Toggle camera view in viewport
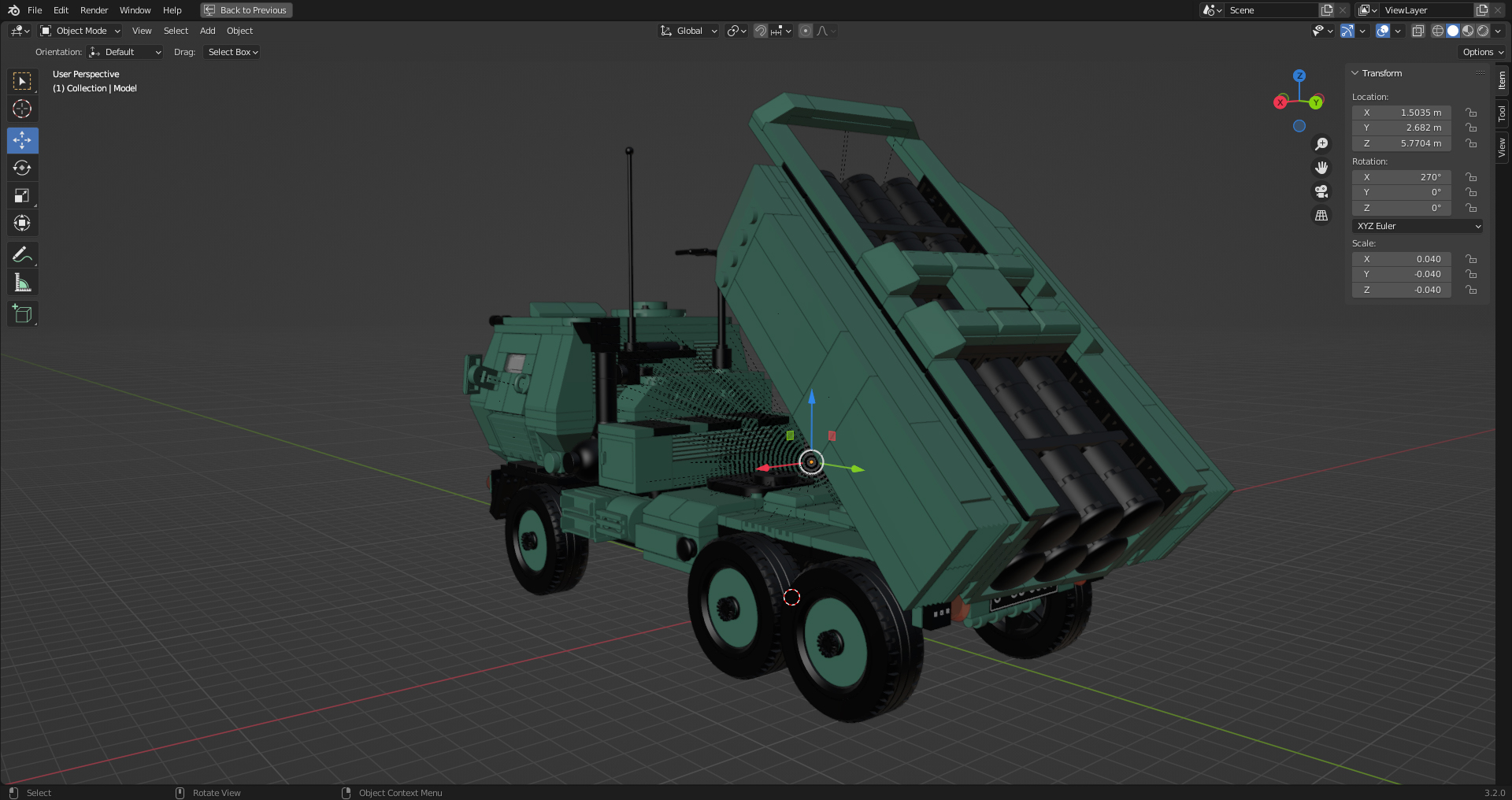The height and width of the screenshot is (800, 1512). tap(1321, 191)
